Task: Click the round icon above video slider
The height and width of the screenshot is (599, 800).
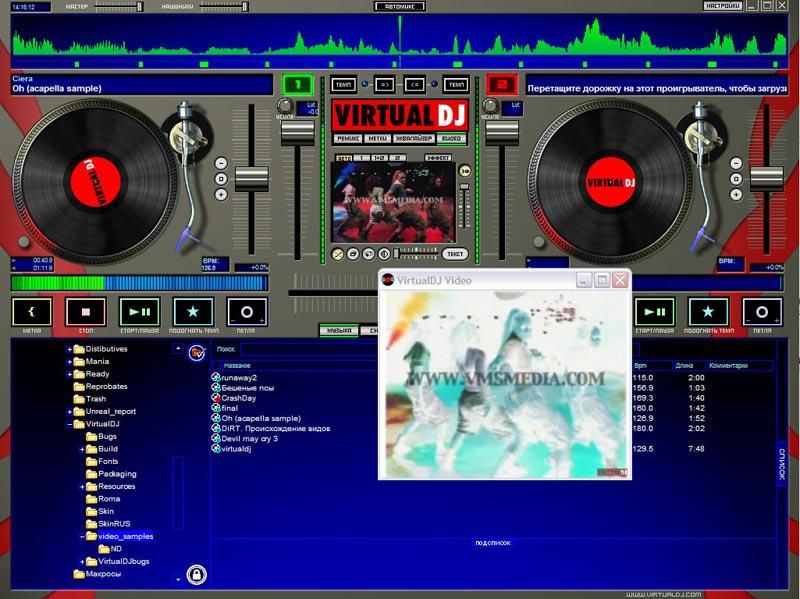Action: tap(464, 171)
